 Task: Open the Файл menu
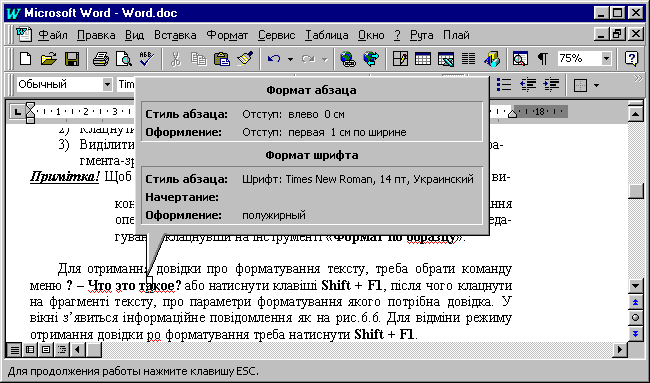(x=53, y=35)
